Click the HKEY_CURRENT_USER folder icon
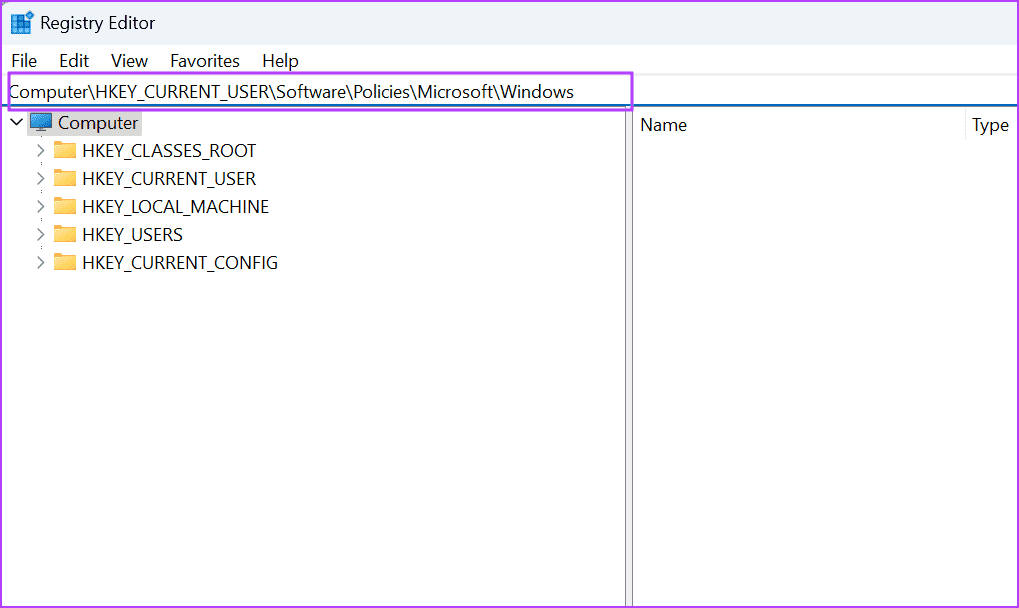This screenshot has width=1019, height=608. click(x=64, y=178)
